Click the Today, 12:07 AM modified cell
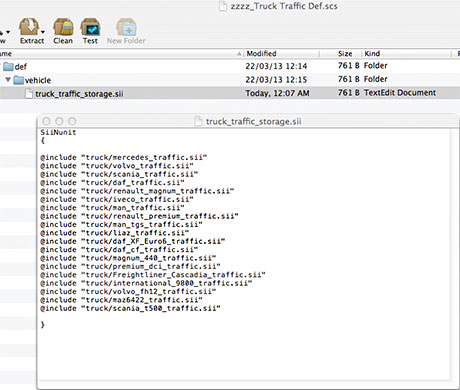 click(277, 93)
